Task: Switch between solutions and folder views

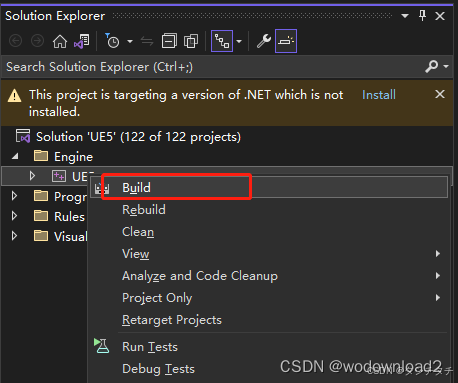Action: 82,41
